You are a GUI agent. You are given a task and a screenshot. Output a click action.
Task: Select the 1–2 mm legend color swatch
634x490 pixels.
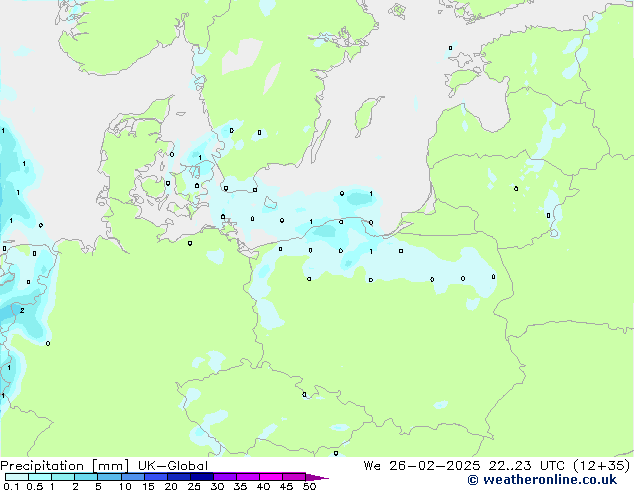point(63,477)
